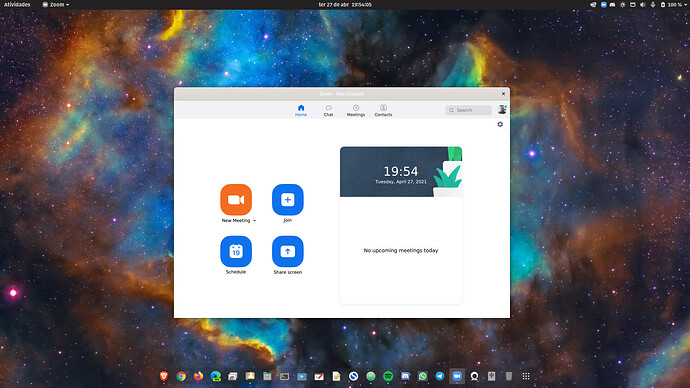Click the Zoom icon in the top-bar tray
This screenshot has width=690, height=388.
tap(603, 4)
